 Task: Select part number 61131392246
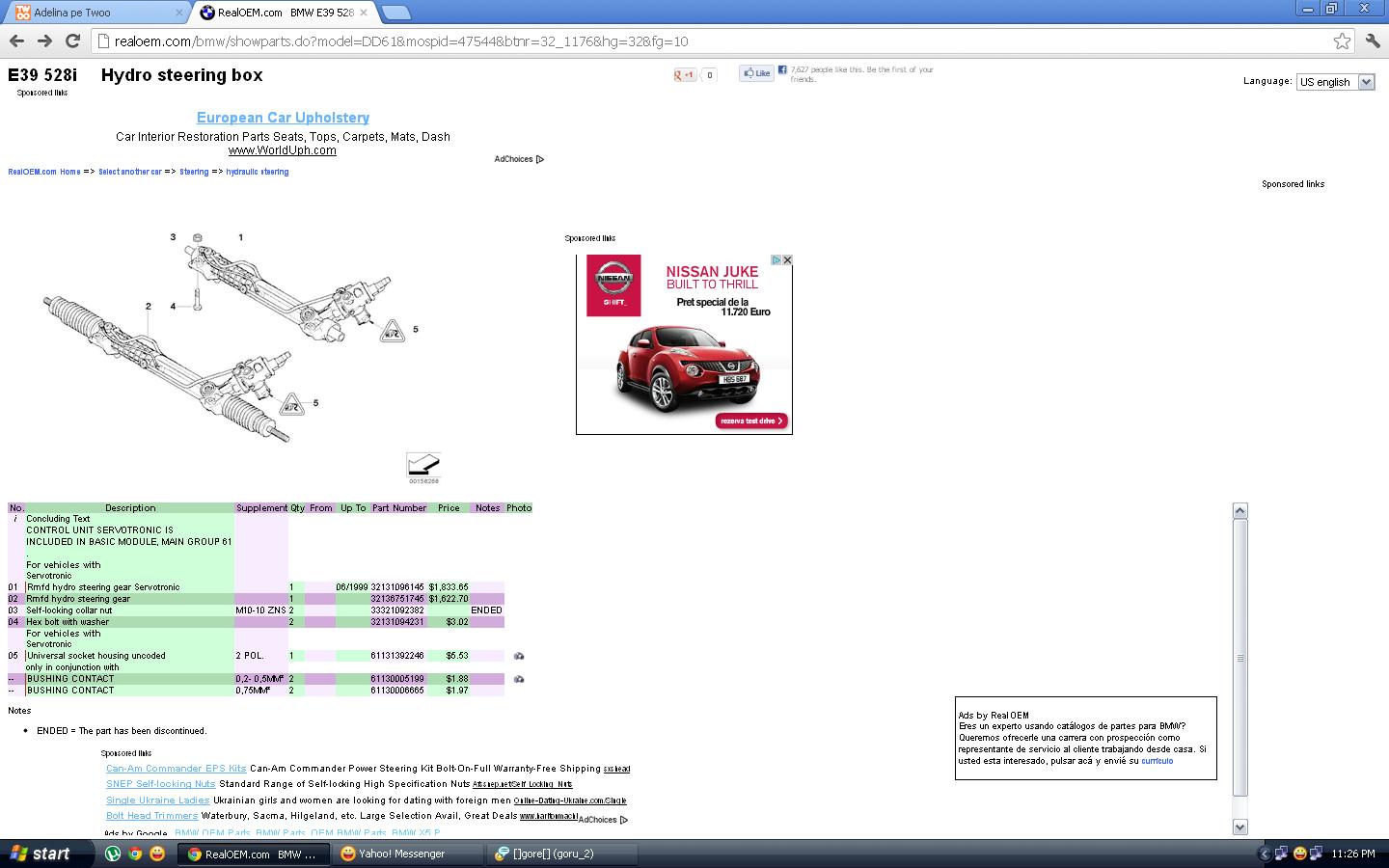[397, 656]
